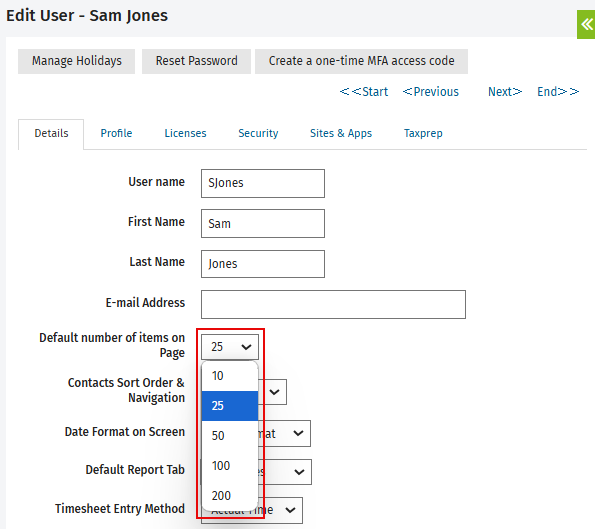Image resolution: width=595 pixels, height=529 pixels.
Task: Create a one-time MFA access code
Action: [x=361, y=61]
